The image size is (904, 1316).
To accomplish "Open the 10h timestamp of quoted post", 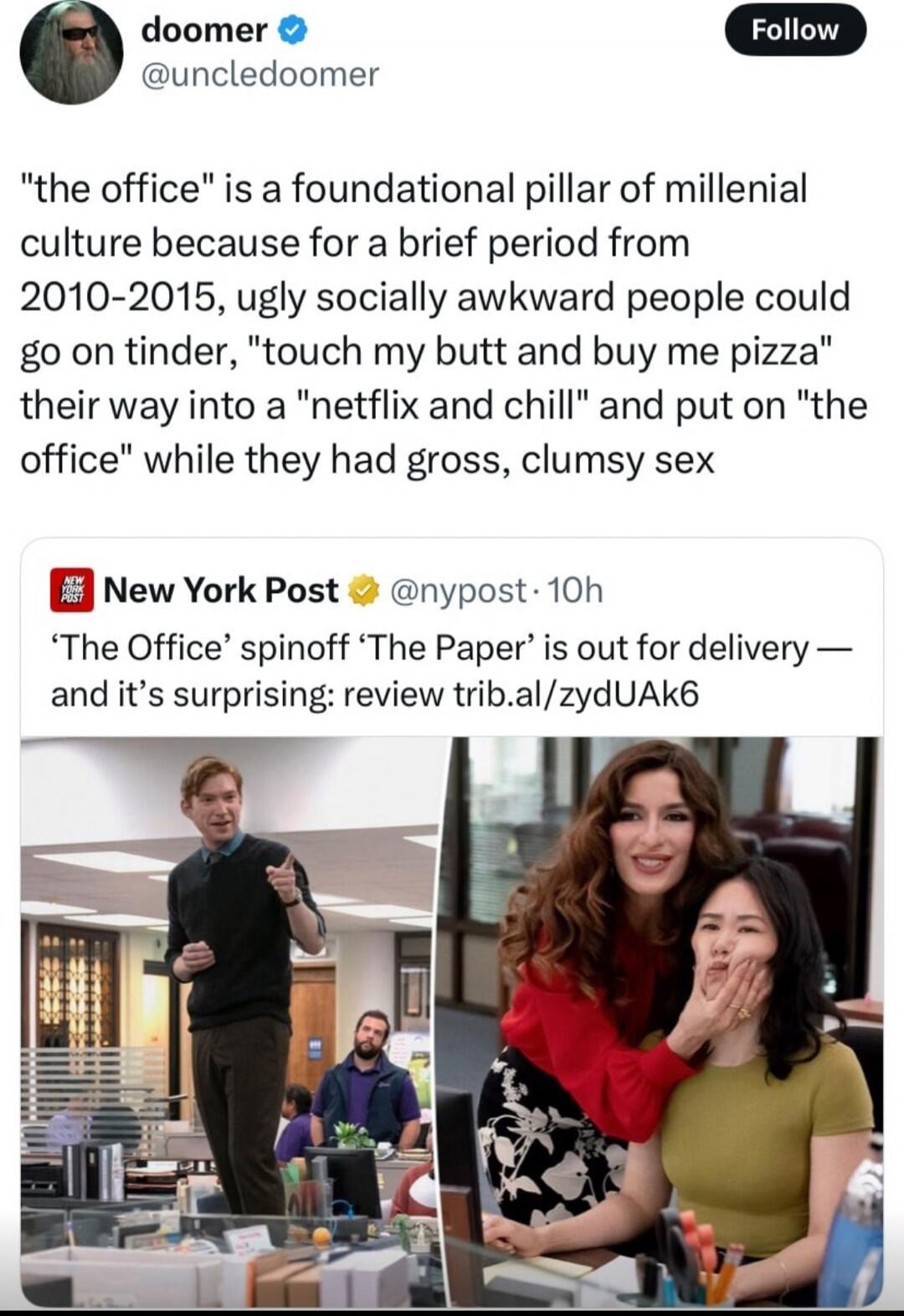I will pyautogui.click(x=574, y=591).
